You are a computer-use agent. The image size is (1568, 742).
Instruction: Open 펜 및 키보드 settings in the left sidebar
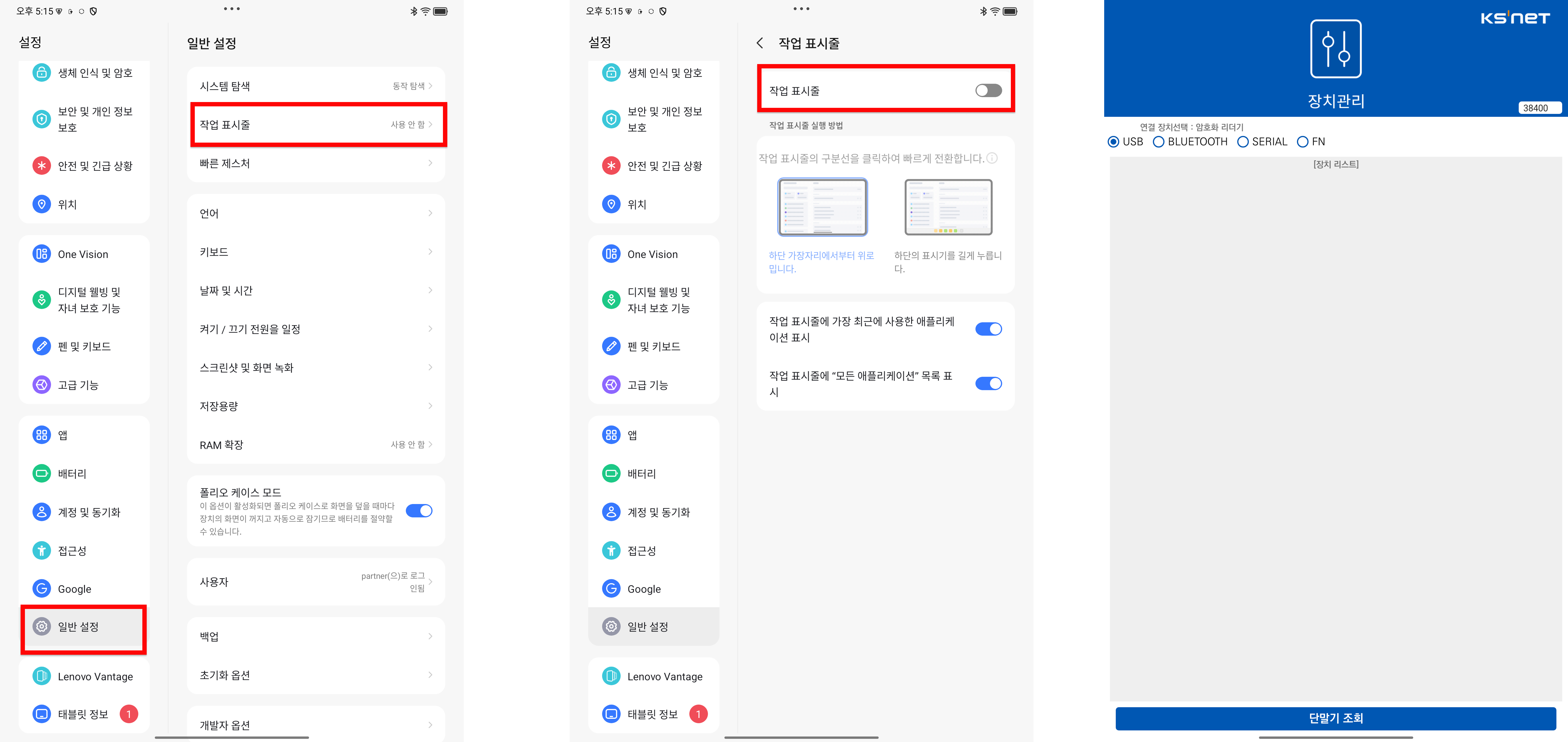(84, 346)
